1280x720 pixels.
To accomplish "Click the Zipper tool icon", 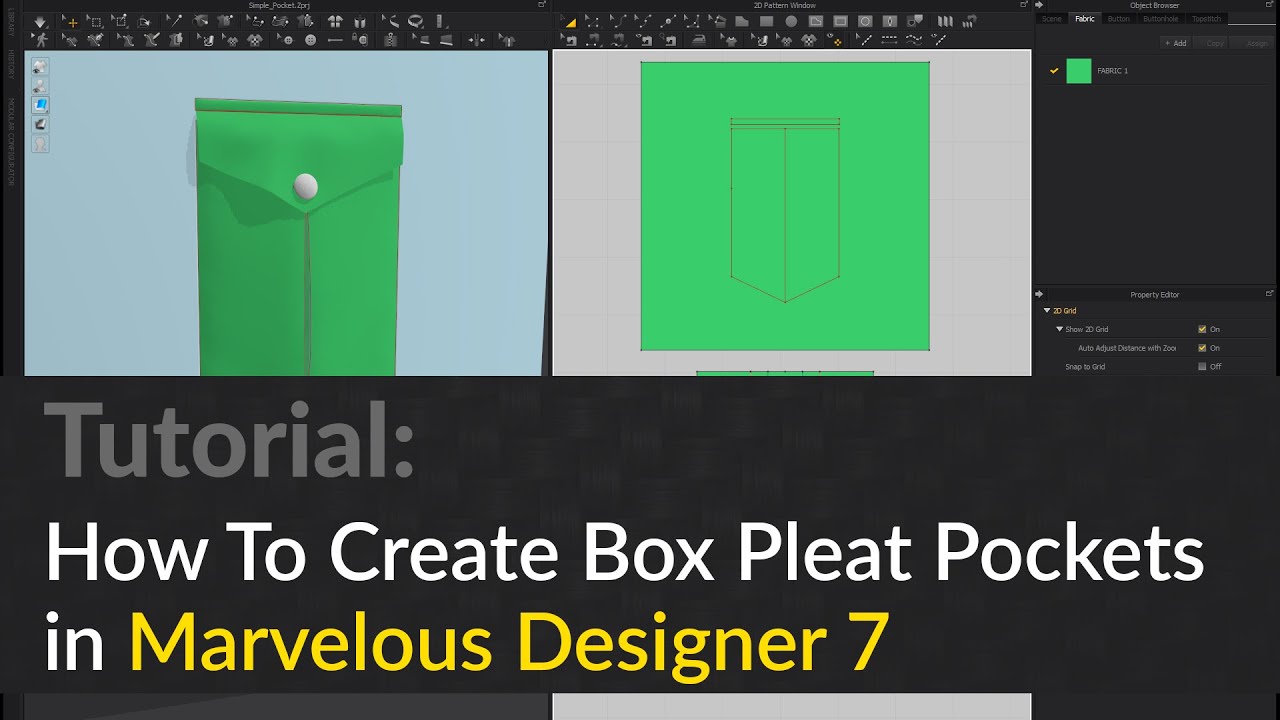I will [389, 40].
